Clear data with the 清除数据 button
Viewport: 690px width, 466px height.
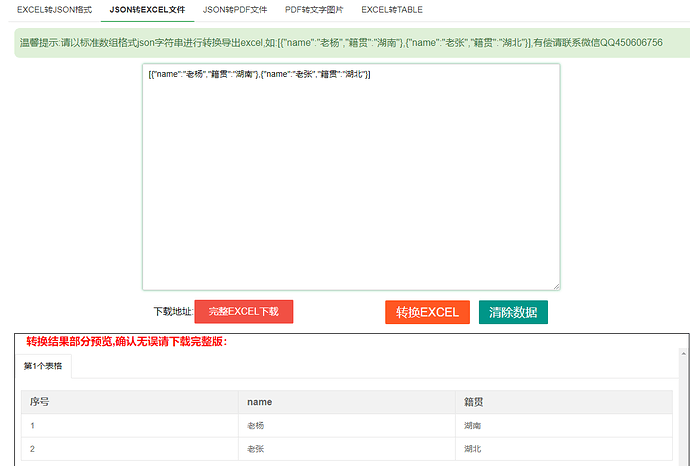[513, 312]
